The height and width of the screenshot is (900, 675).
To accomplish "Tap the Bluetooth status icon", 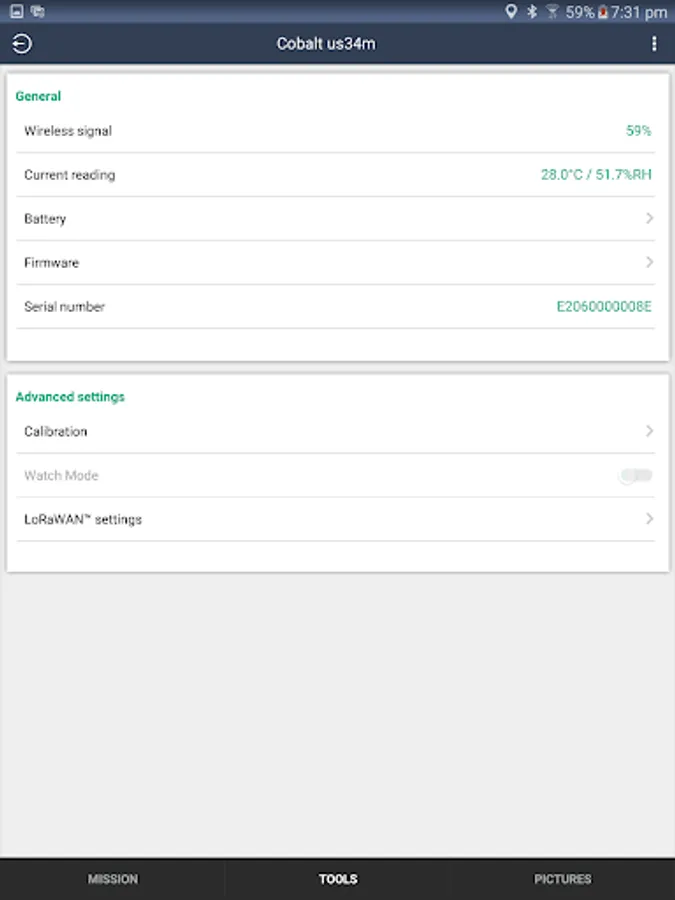I will (532, 12).
